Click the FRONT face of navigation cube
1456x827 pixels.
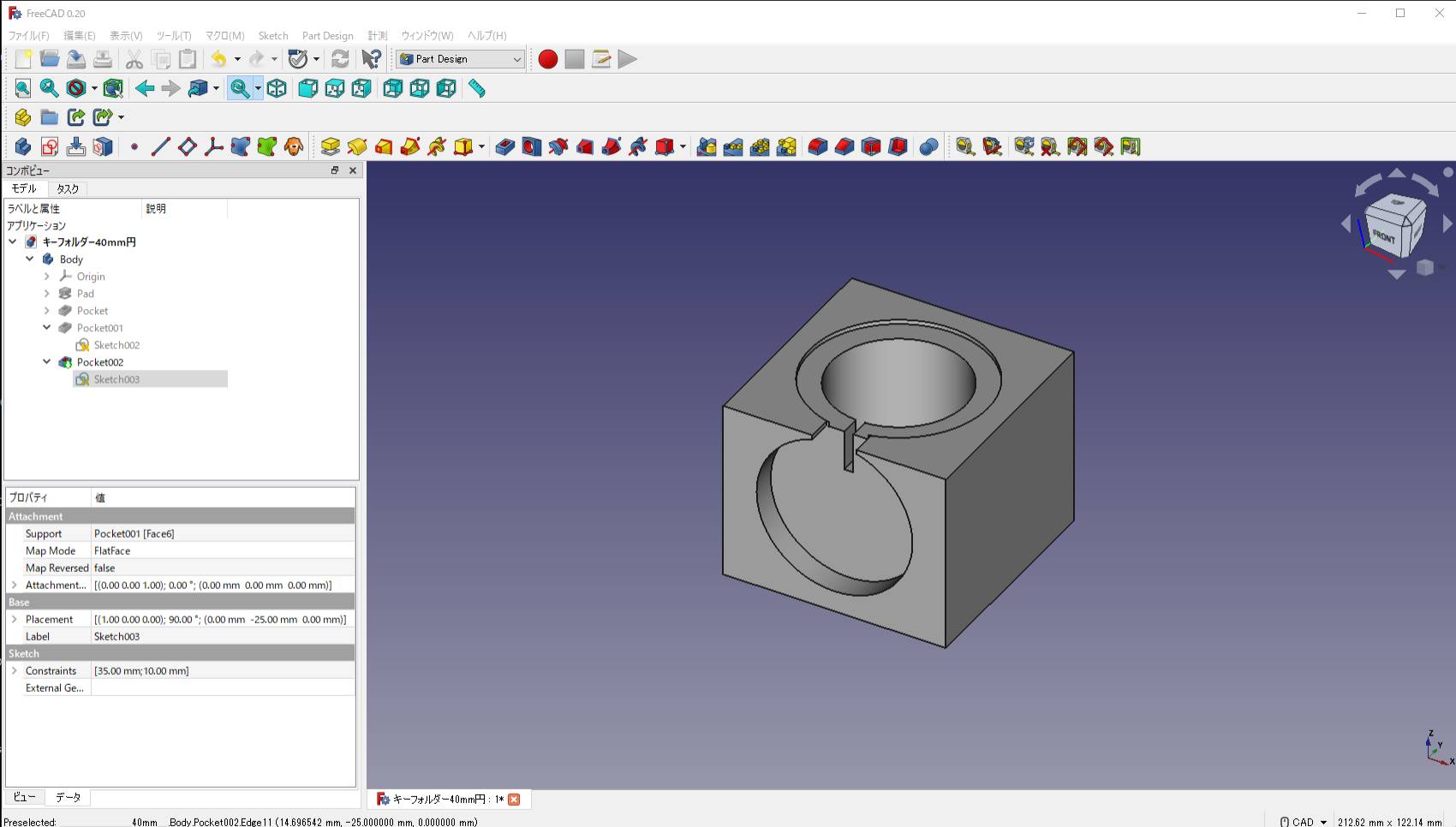pyautogui.click(x=1384, y=235)
